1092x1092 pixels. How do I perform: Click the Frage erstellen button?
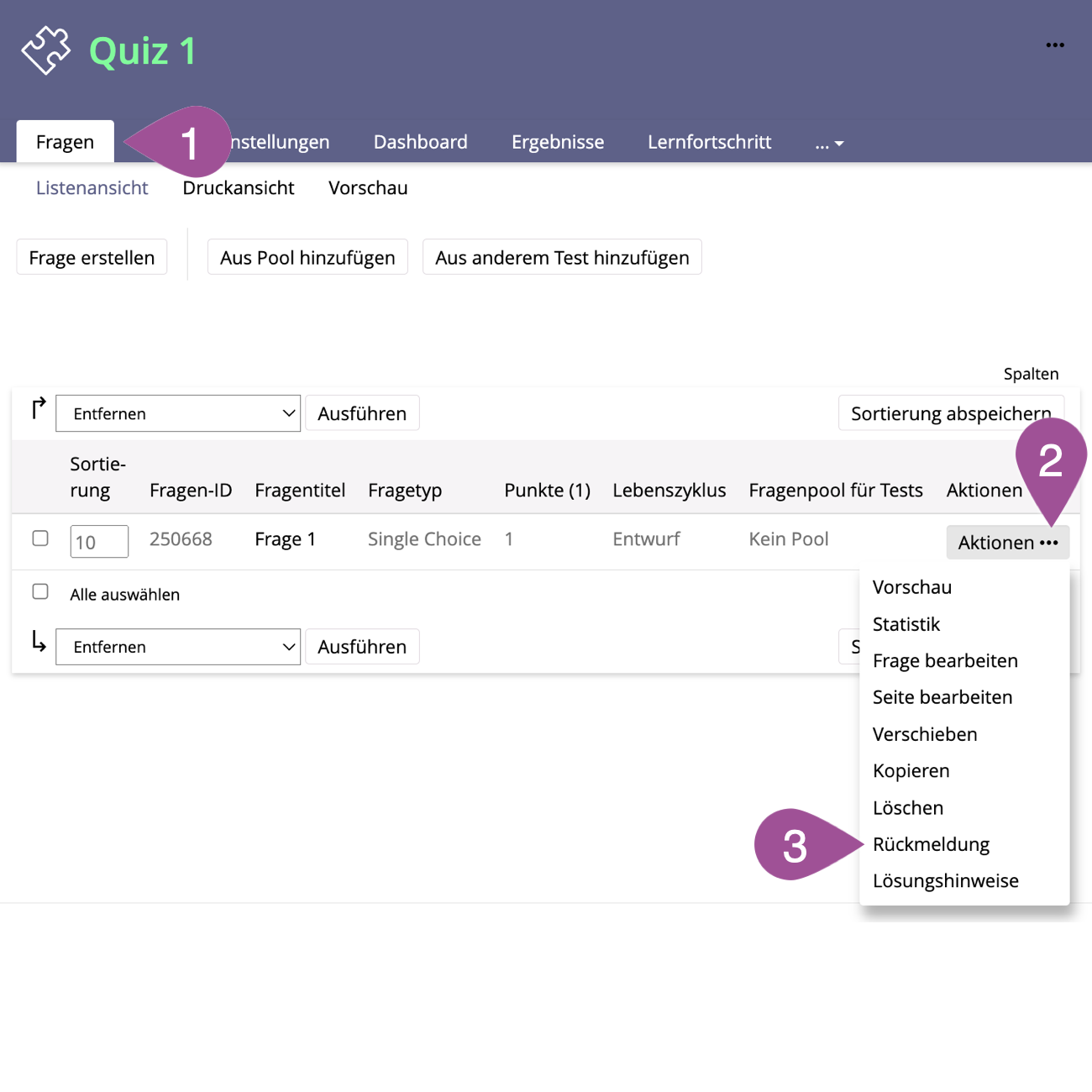(92, 258)
